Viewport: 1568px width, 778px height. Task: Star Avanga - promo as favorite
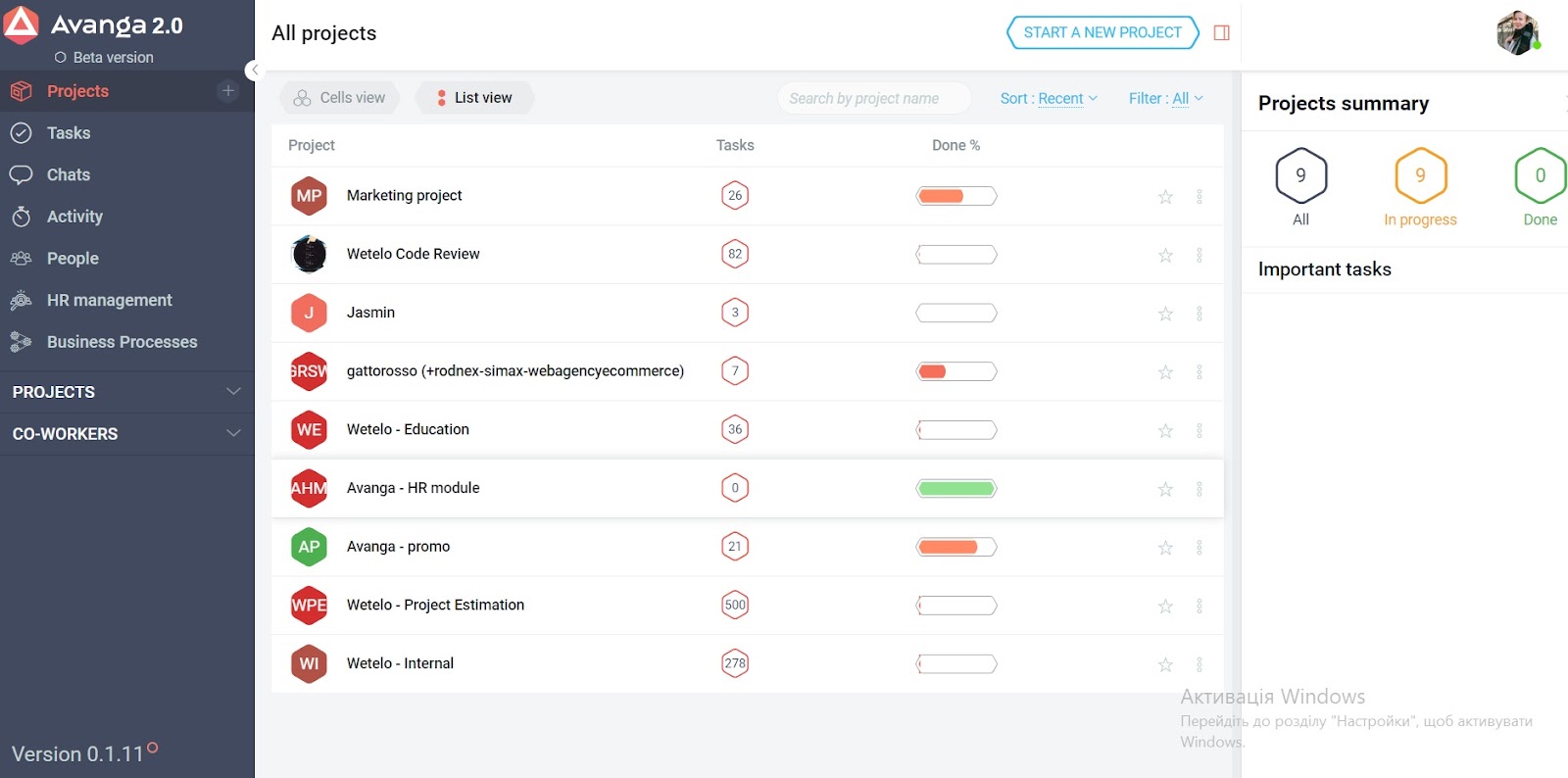pos(1165,548)
